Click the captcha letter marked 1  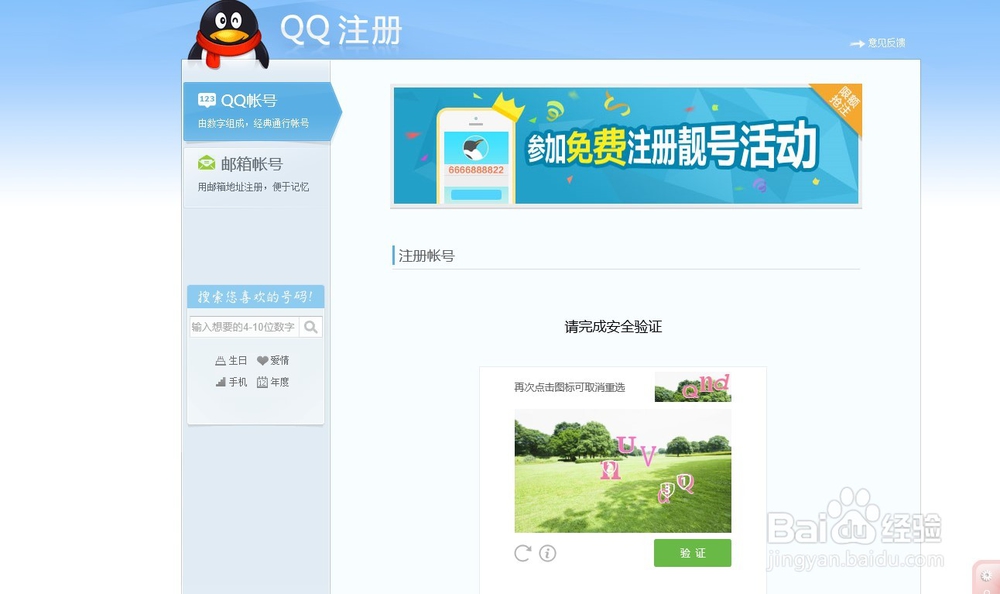pos(685,482)
